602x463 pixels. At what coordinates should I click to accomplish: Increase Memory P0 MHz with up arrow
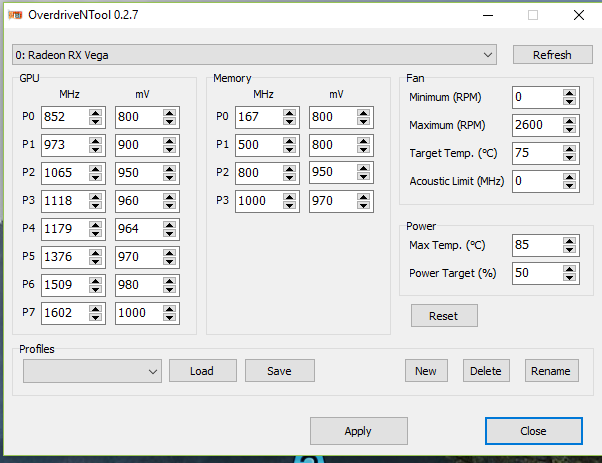pyautogui.click(x=289, y=113)
